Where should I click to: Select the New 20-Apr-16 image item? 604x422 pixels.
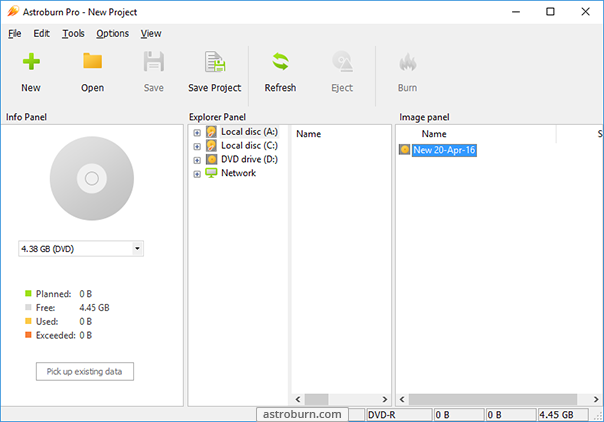444,150
